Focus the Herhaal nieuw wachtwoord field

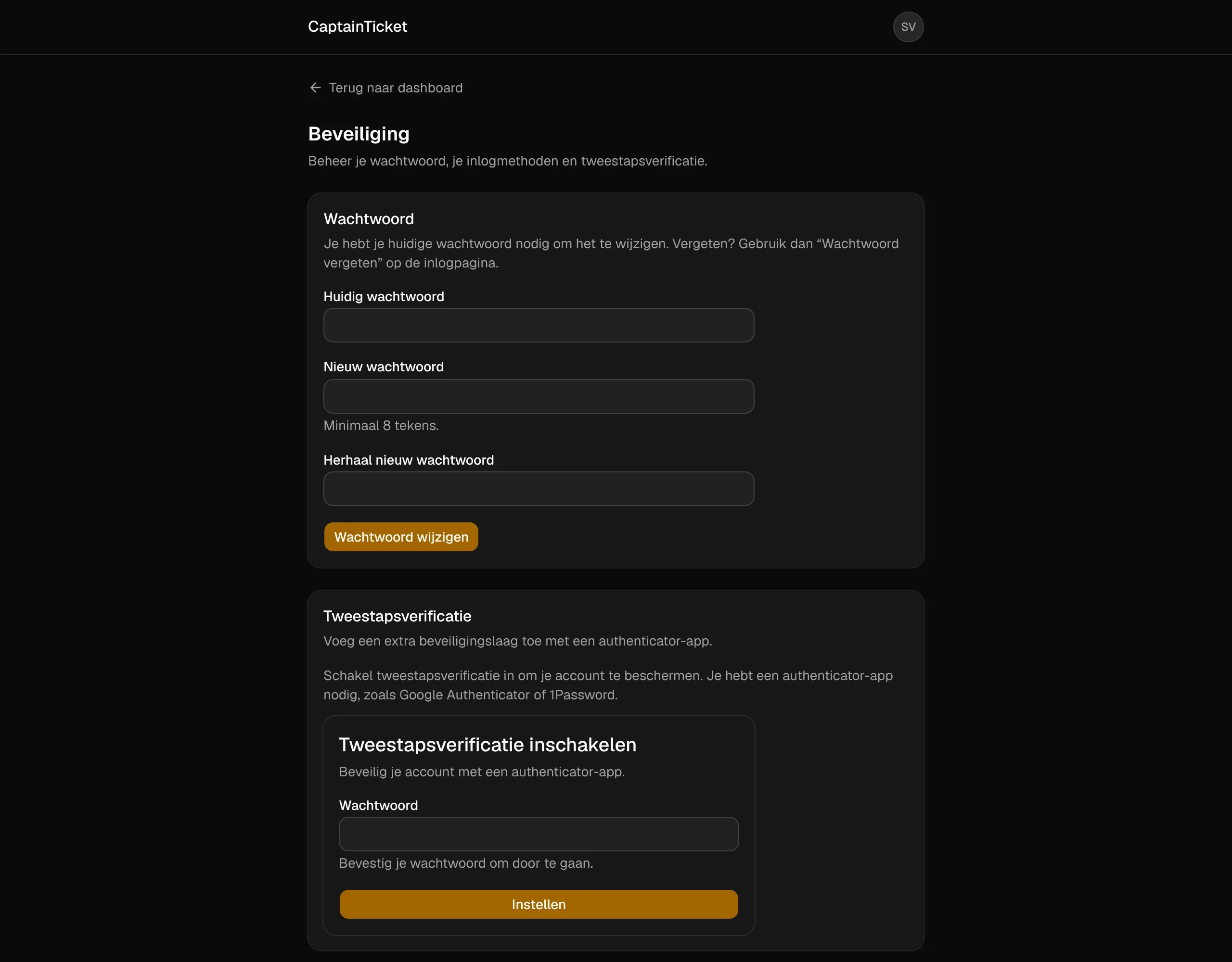pos(538,488)
